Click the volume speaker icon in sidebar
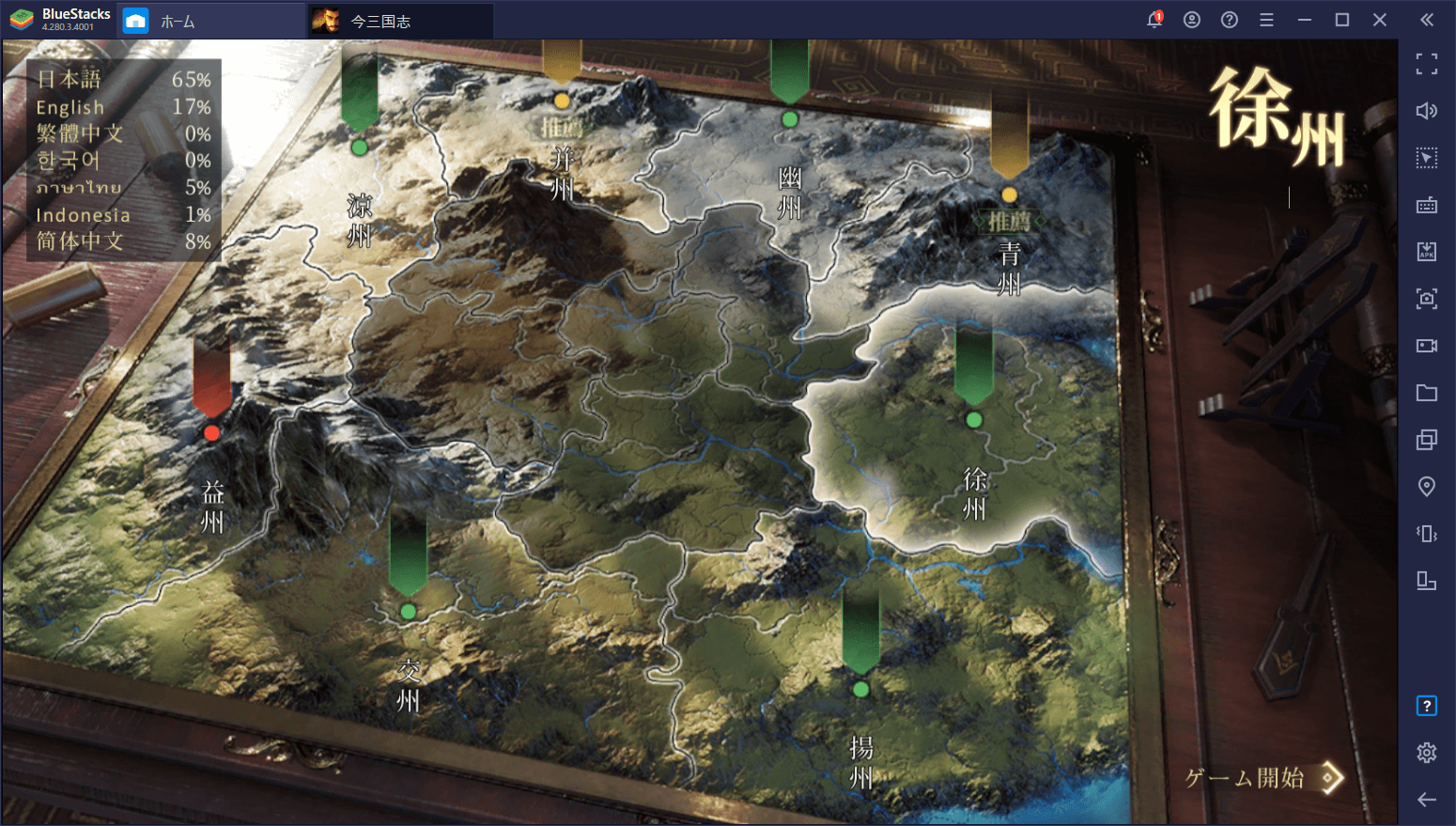1456x826 pixels. pos(1427,111)
